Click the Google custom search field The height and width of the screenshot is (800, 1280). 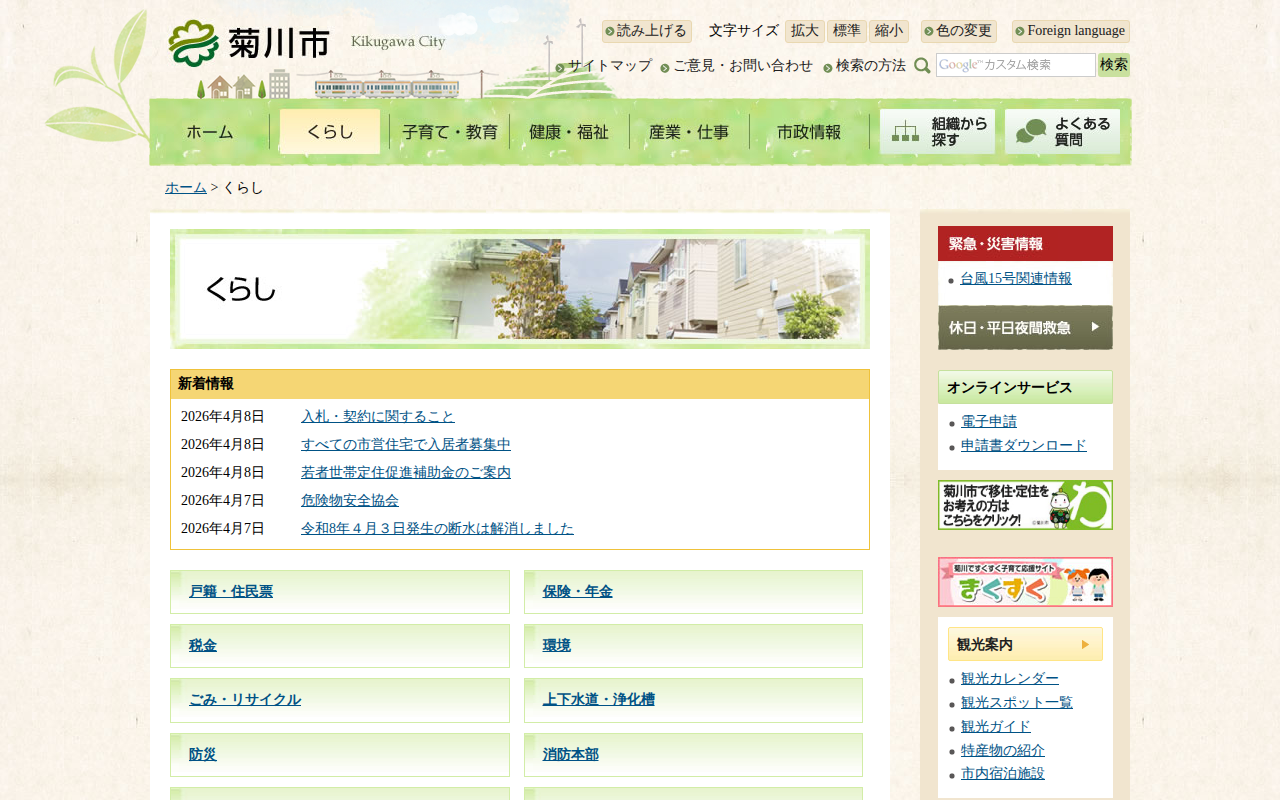coord(1015,65)
